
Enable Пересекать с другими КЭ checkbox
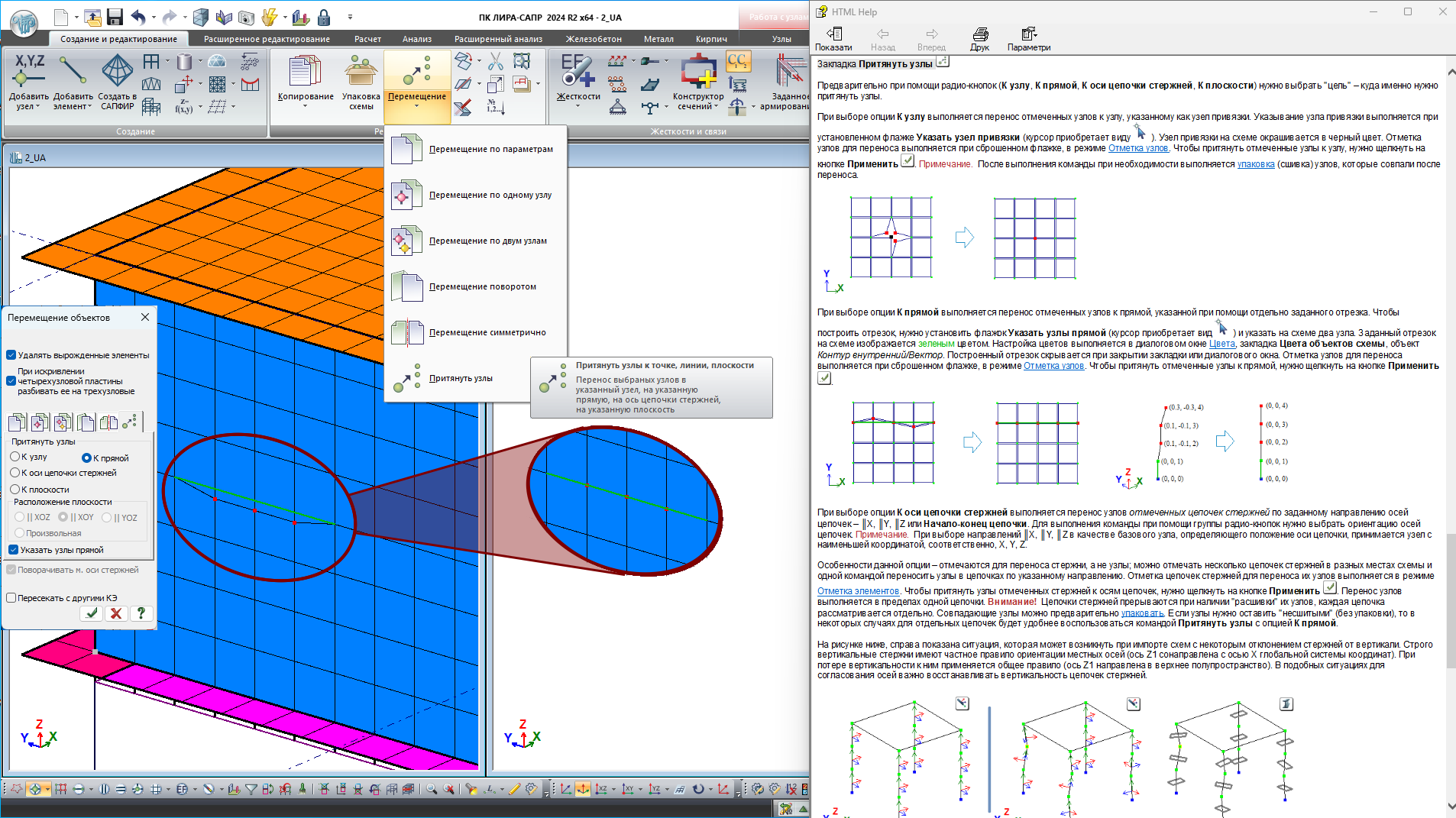(x=11, y=598)
